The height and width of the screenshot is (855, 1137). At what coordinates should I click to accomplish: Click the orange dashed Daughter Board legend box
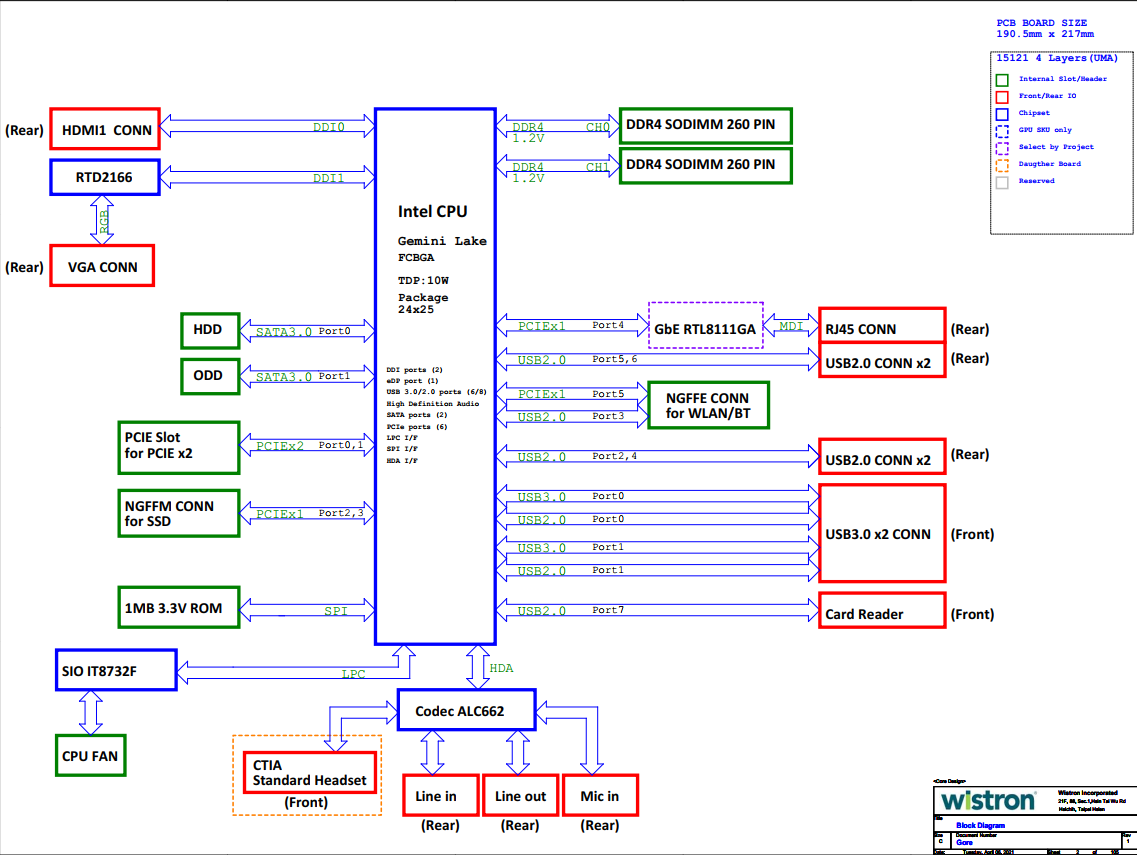[1002, 164]
